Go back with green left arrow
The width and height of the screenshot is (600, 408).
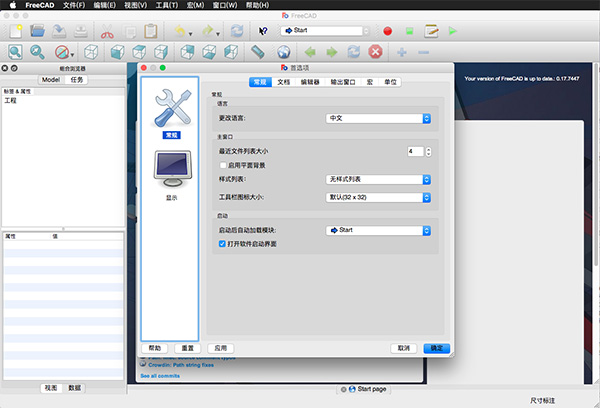310,52
